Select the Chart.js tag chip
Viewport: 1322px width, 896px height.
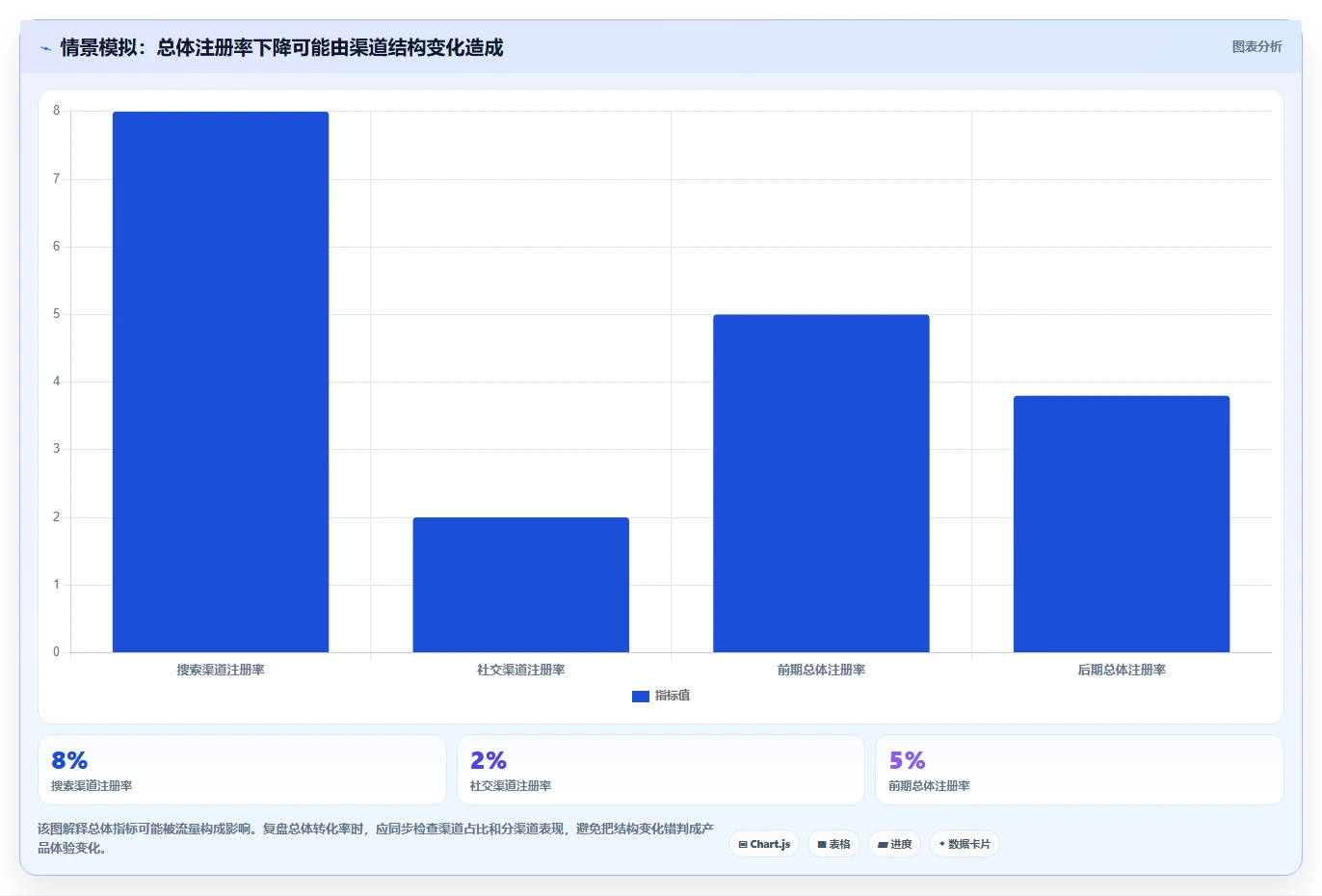[764, 844]
